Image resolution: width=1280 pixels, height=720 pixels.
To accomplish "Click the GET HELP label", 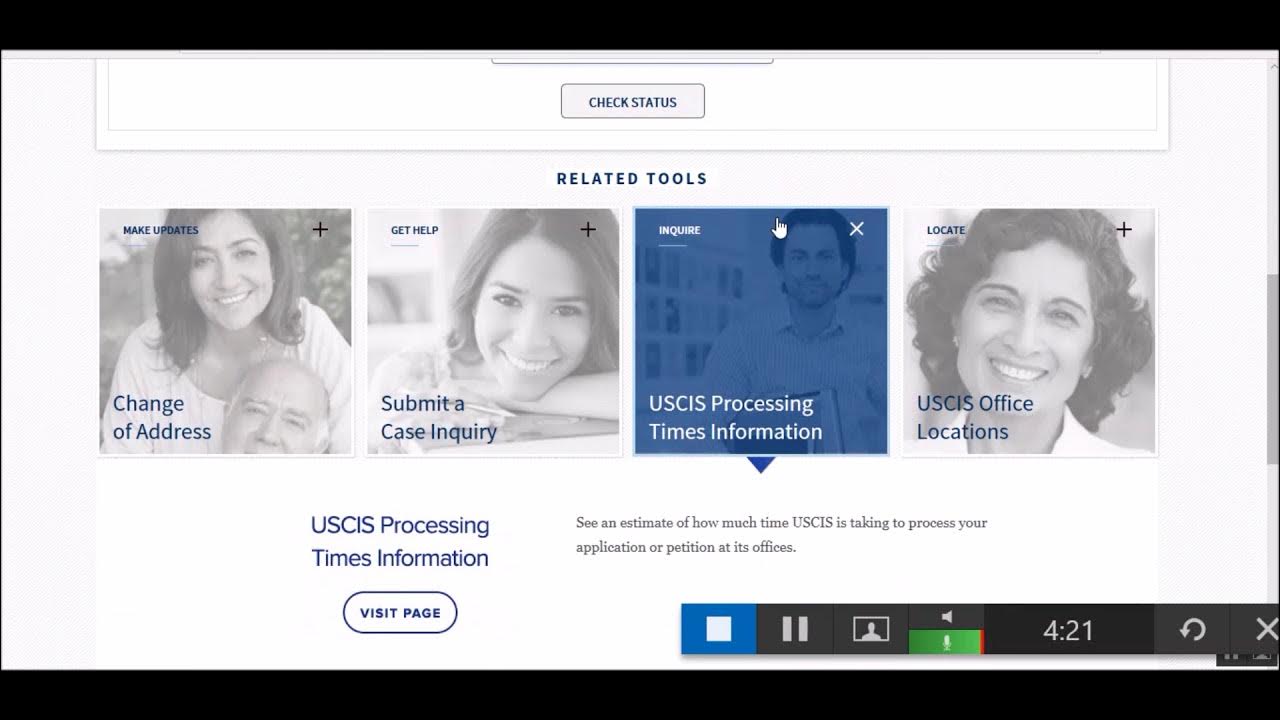I will (414, 230).
